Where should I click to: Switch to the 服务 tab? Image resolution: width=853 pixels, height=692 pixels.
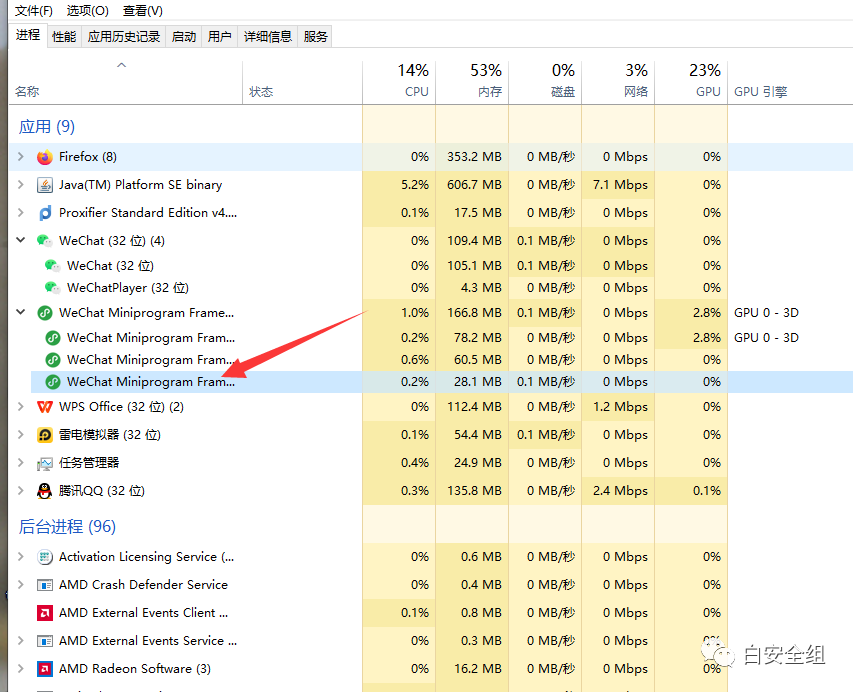(316, 36)
